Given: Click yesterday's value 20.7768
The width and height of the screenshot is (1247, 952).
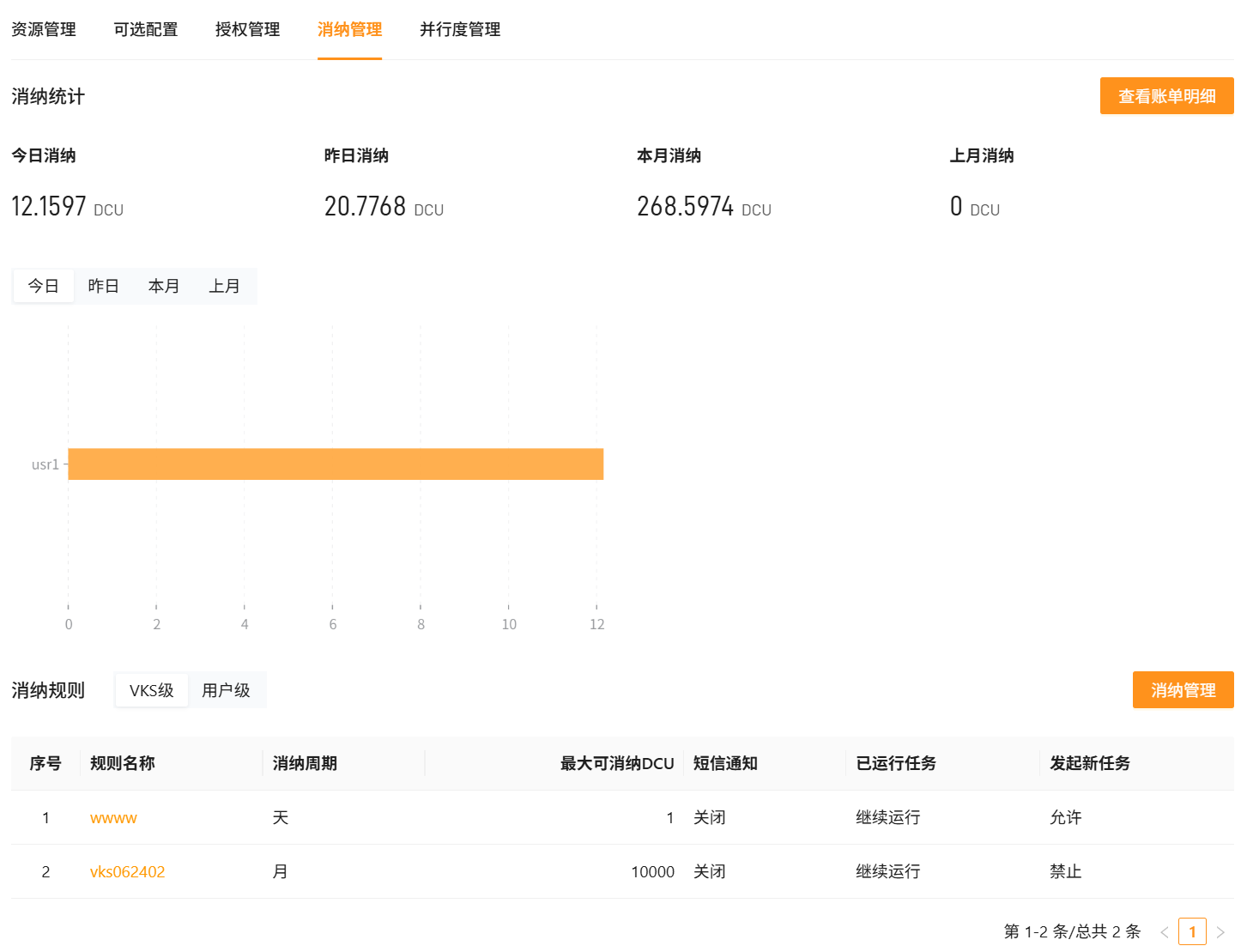Looking at the screenshot, I should click(x=365, y=206).
